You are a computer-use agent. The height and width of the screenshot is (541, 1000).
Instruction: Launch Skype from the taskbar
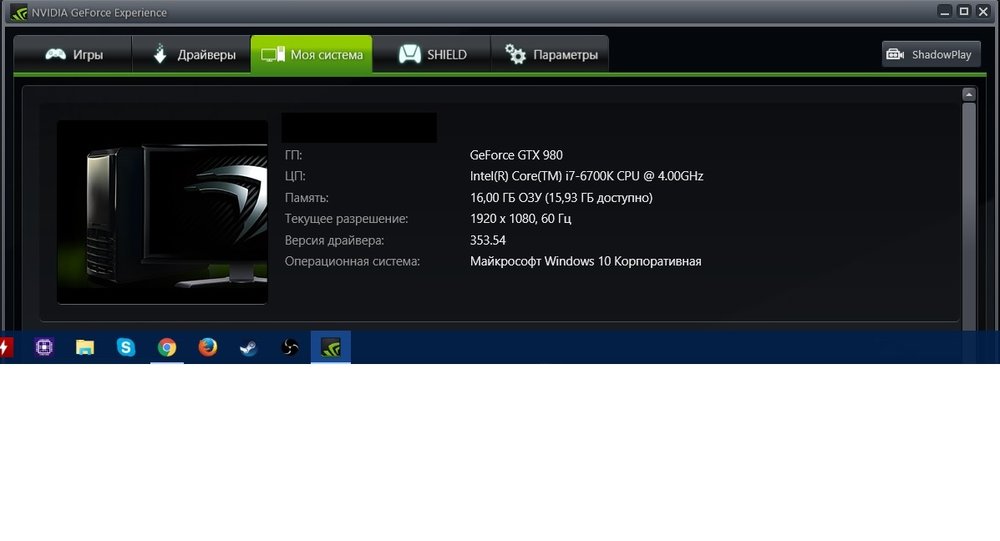pos(126,347)
